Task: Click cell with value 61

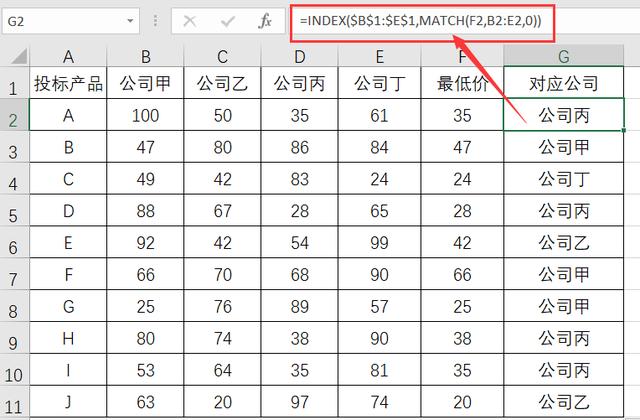Action: tap(380, 115)
